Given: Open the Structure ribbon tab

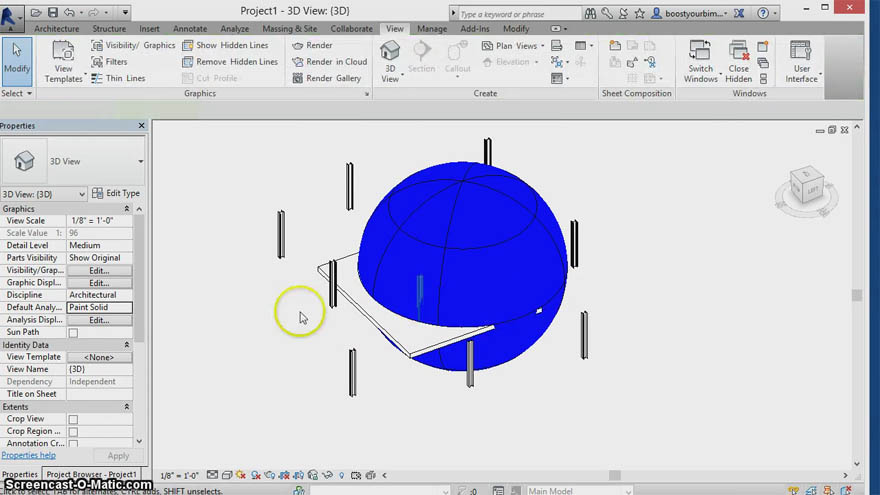Looking at the screenshot, I should click(x=109, y=29).
